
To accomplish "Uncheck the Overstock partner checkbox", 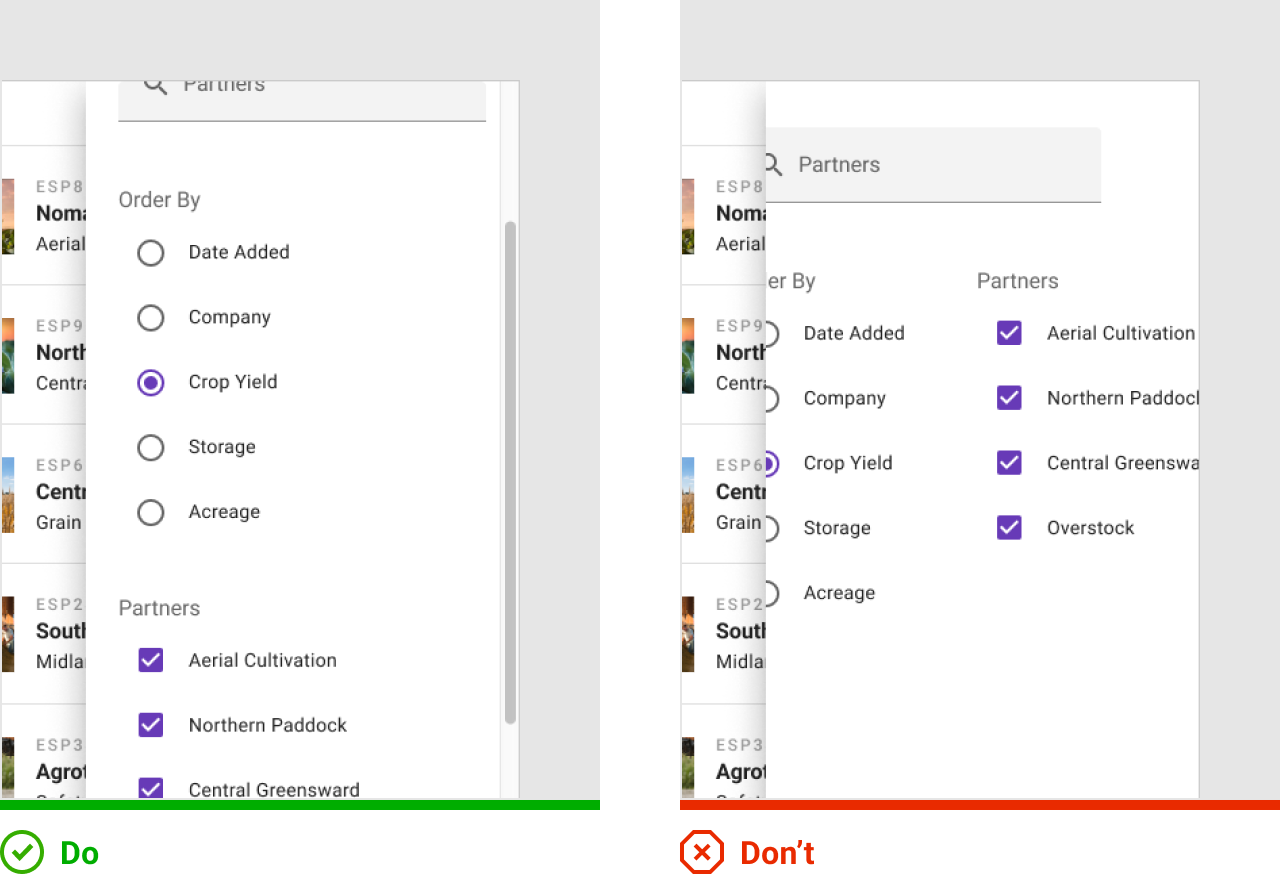I will 1009,528.
